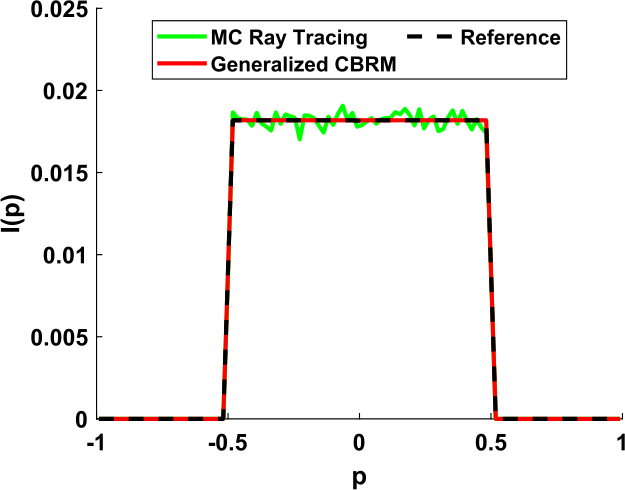
Task: Click the y-axis tick value 0.015
Action: (59, 173)
